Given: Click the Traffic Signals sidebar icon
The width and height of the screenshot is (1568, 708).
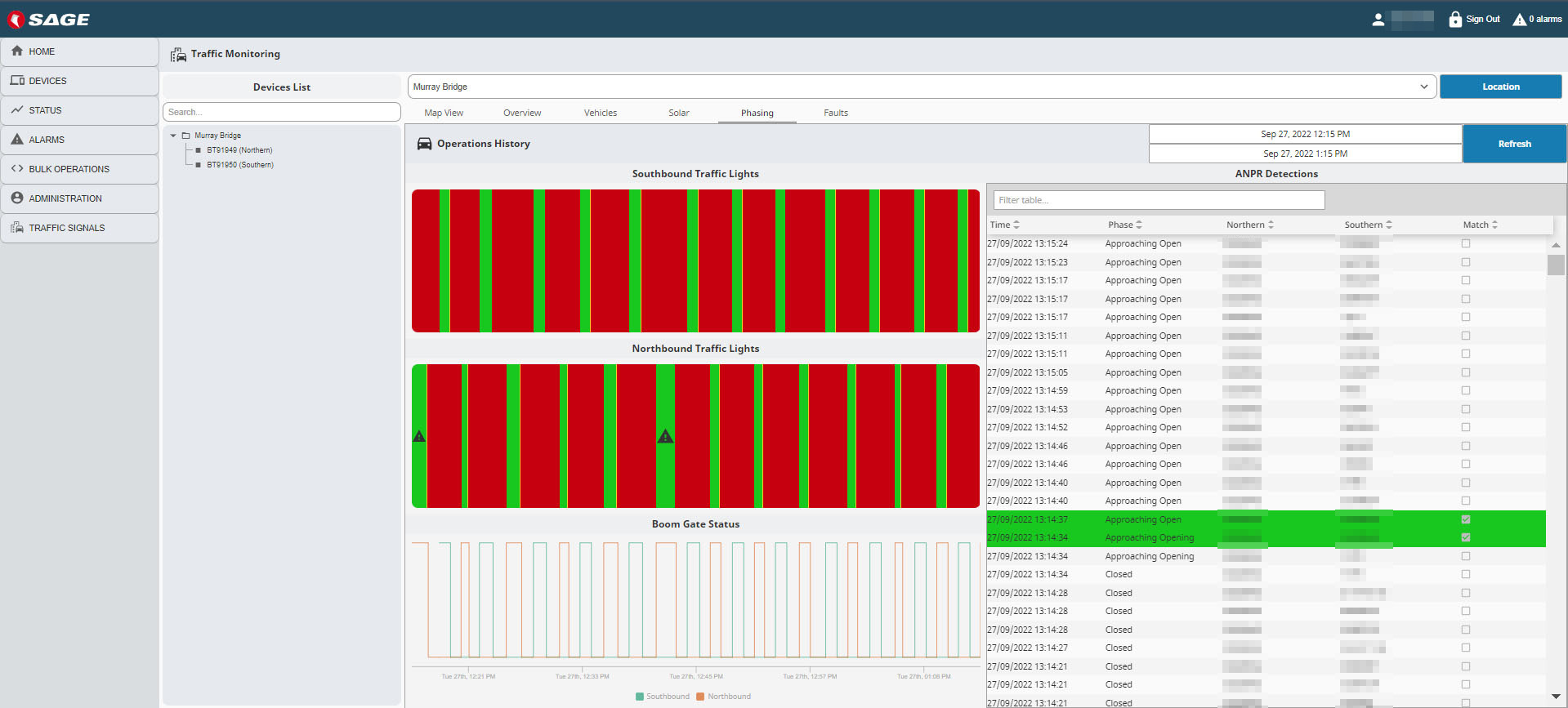Looking at the screenshot, I should [17, 227].
